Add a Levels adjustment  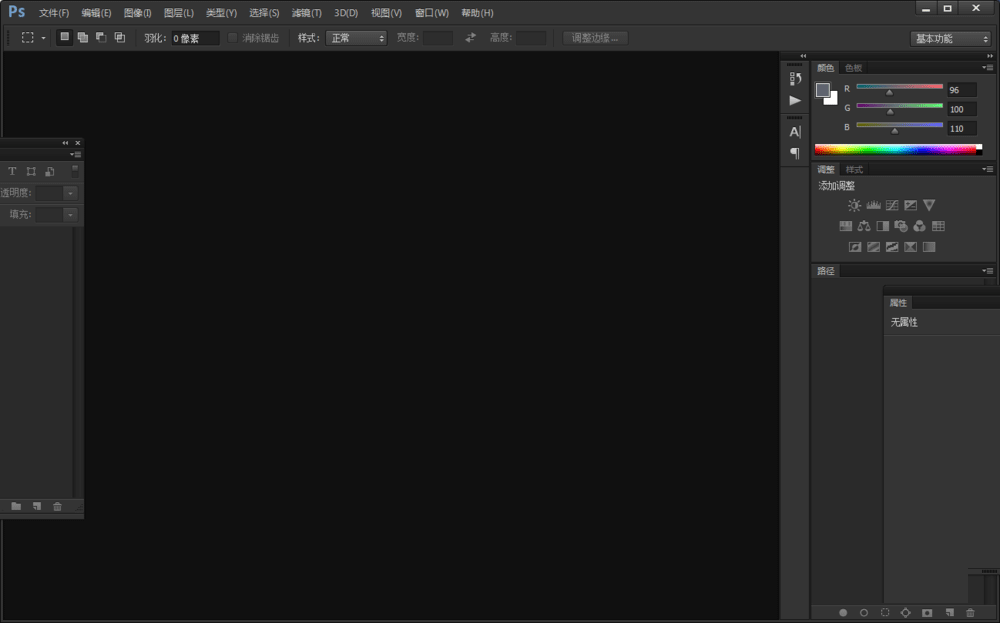[x=873, y=205]
